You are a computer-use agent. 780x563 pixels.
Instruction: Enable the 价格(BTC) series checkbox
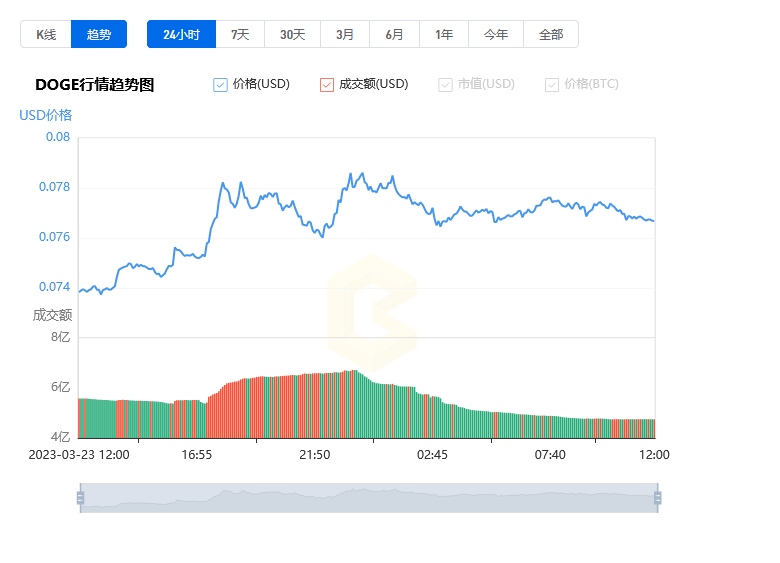coord(552,85)
